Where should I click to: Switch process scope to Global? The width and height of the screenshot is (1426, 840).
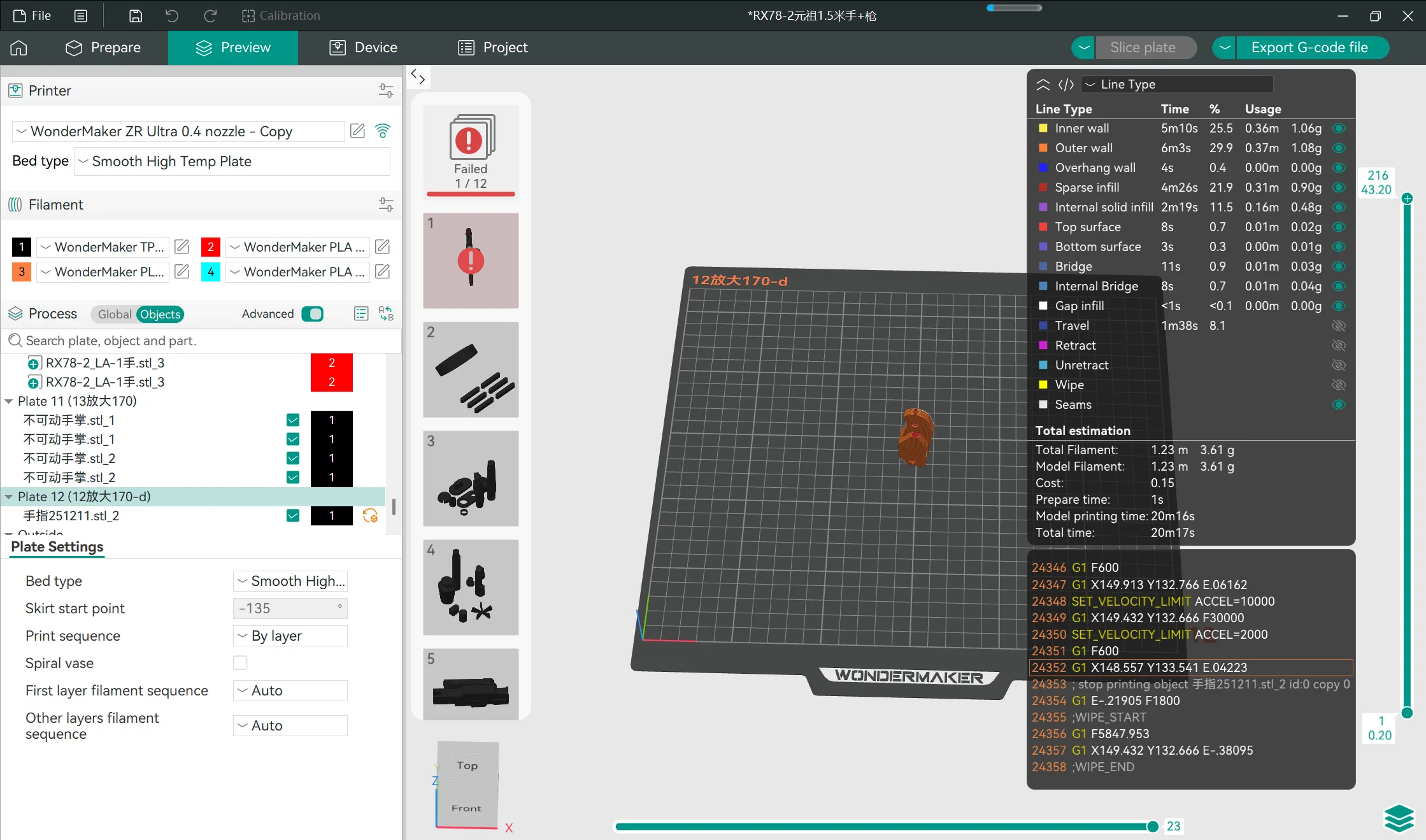point(115,315)
